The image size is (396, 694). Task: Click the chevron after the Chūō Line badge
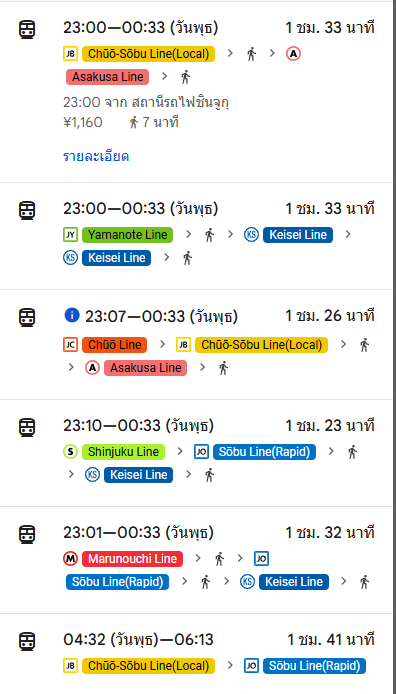162,344
